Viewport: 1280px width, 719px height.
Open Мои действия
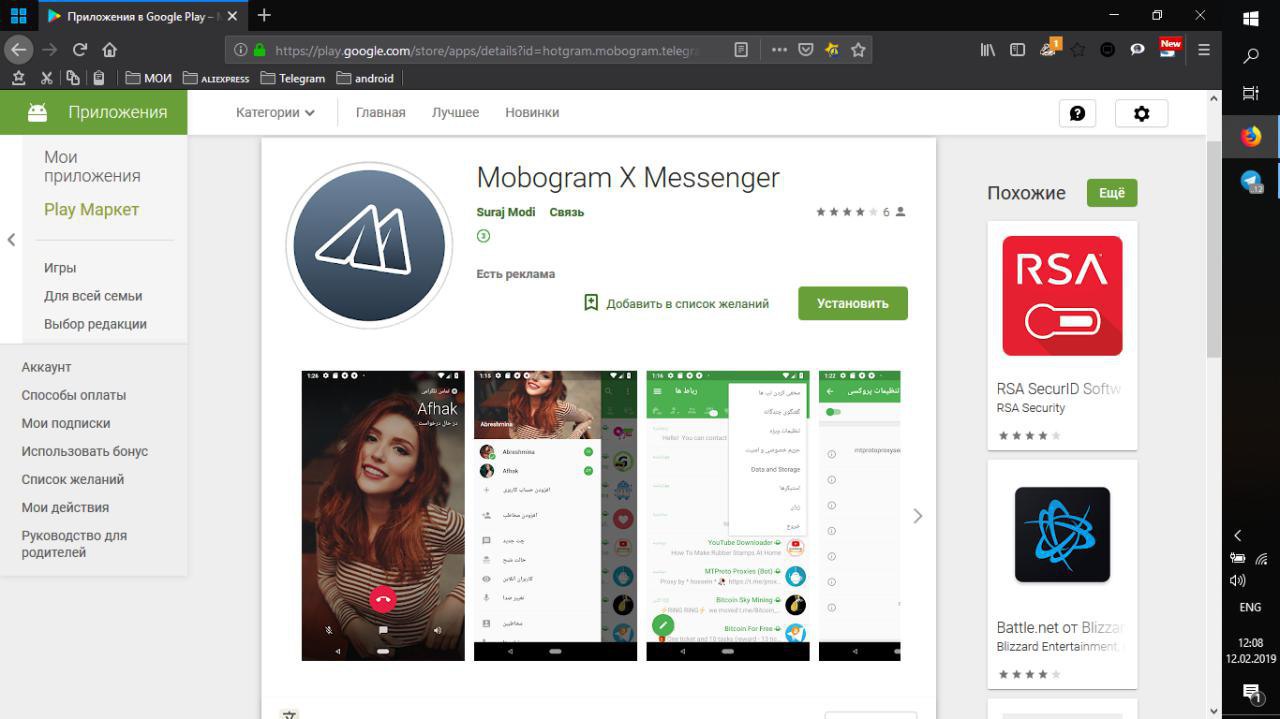click(65, 507)
